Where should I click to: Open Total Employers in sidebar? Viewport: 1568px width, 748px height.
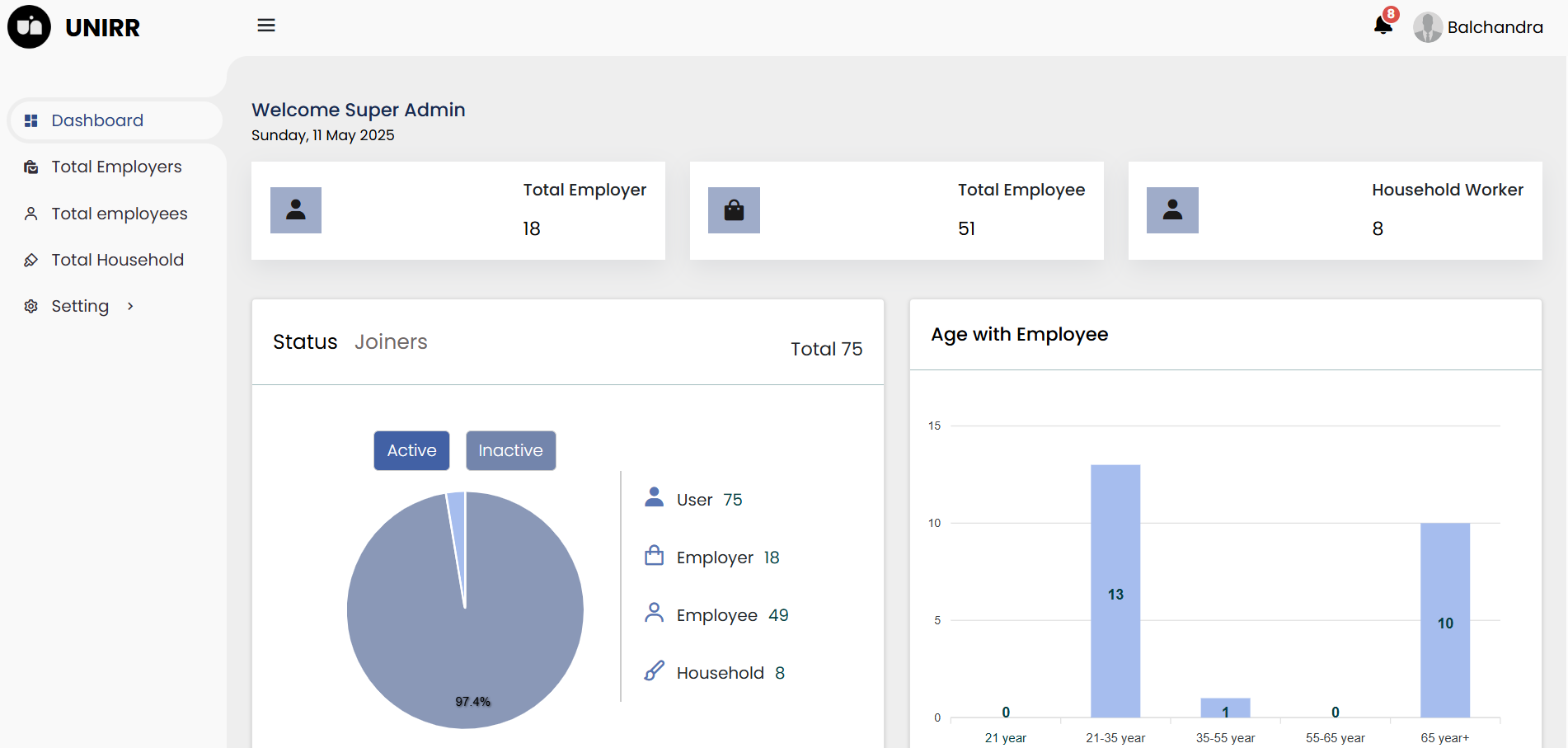(116, 167)
